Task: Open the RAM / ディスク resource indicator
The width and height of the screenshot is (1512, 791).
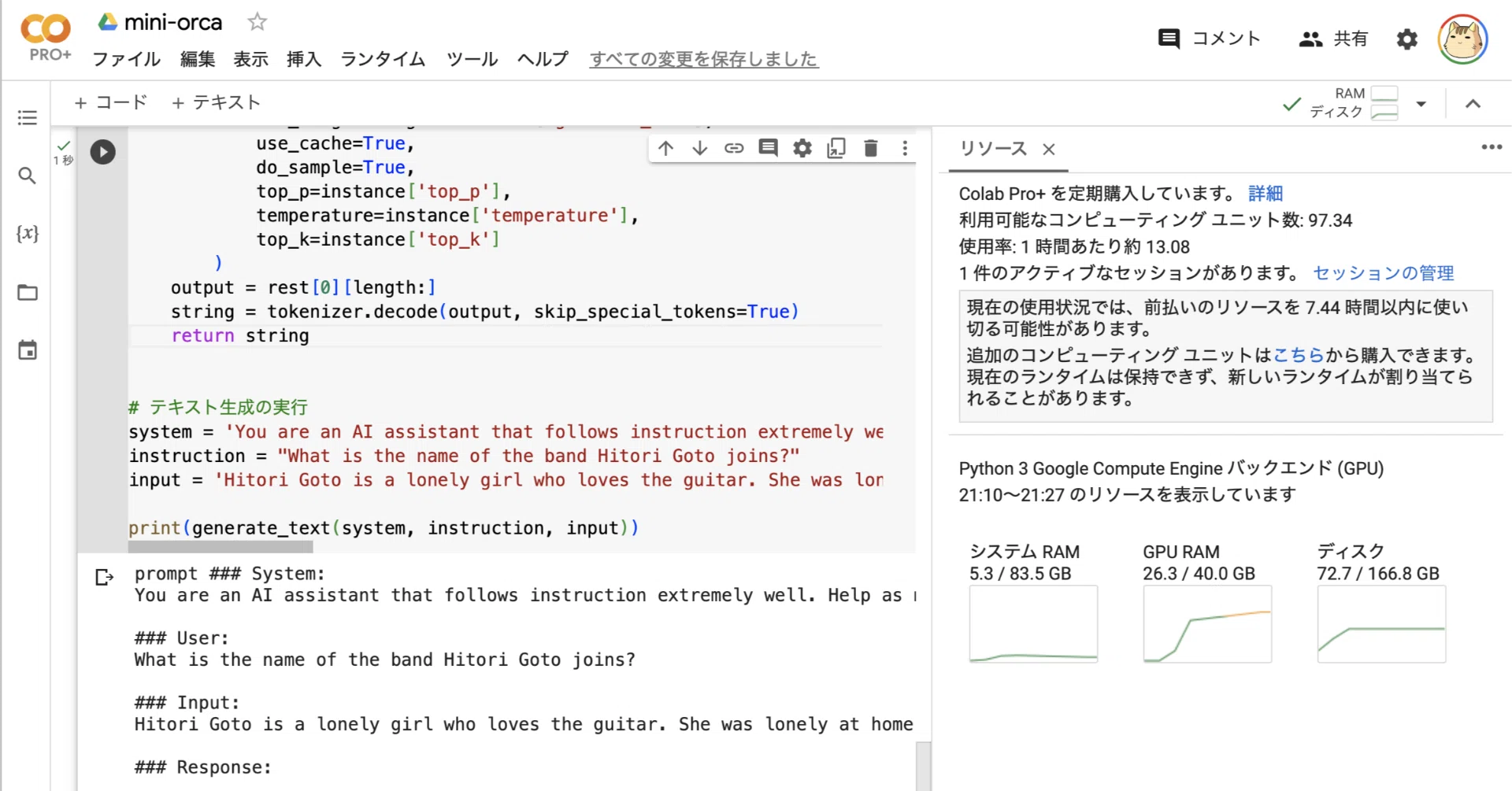Action: point(1354,103)
